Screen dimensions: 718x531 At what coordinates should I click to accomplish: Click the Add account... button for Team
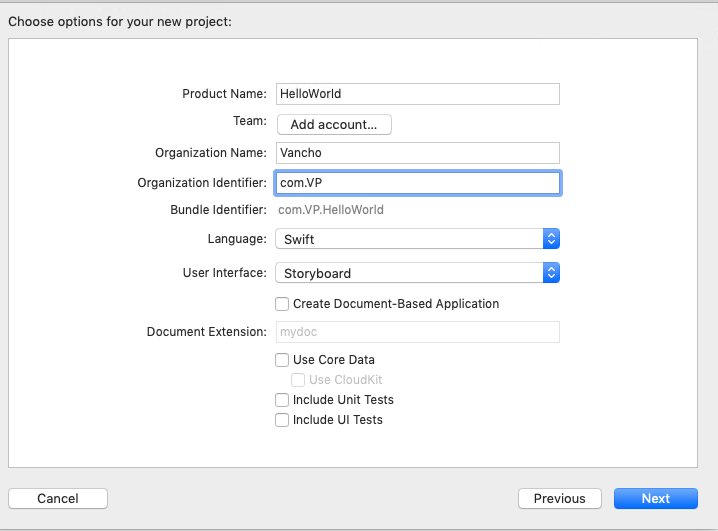[334, 125]
